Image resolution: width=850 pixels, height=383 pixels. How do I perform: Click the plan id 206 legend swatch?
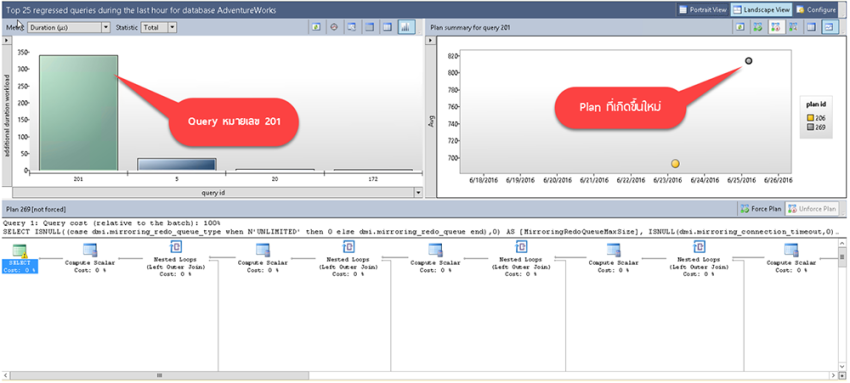810,118
